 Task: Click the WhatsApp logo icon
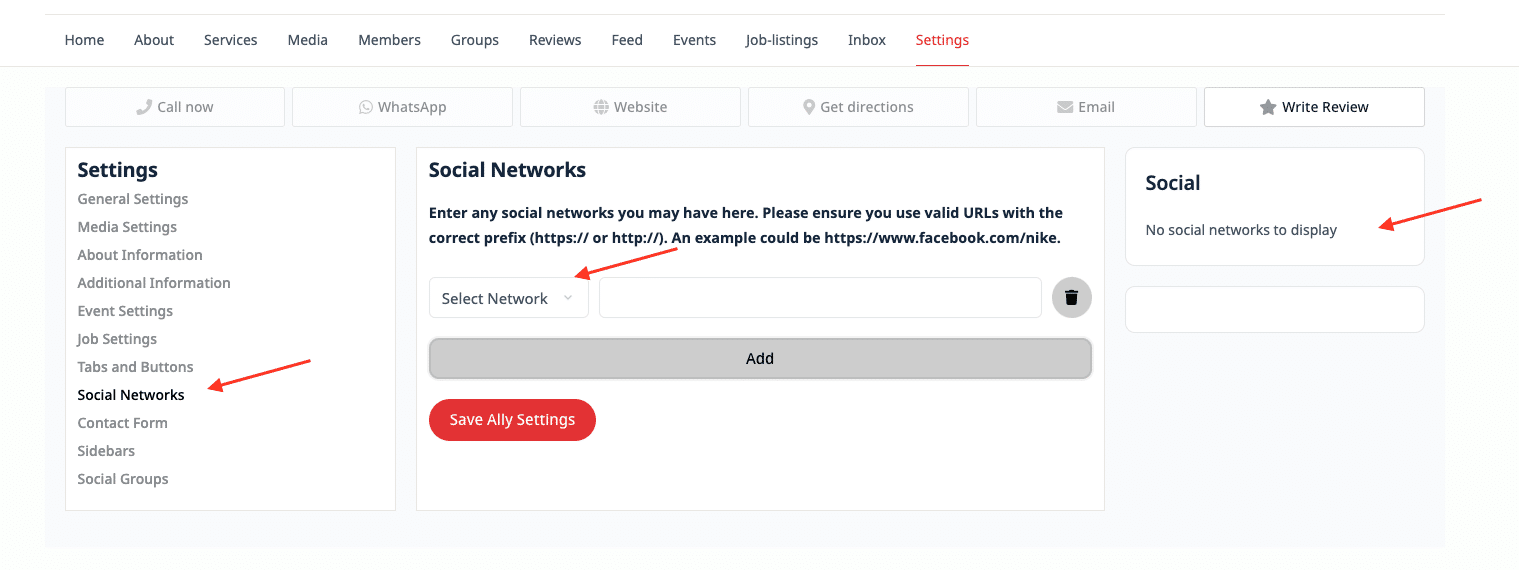[366, 107]
